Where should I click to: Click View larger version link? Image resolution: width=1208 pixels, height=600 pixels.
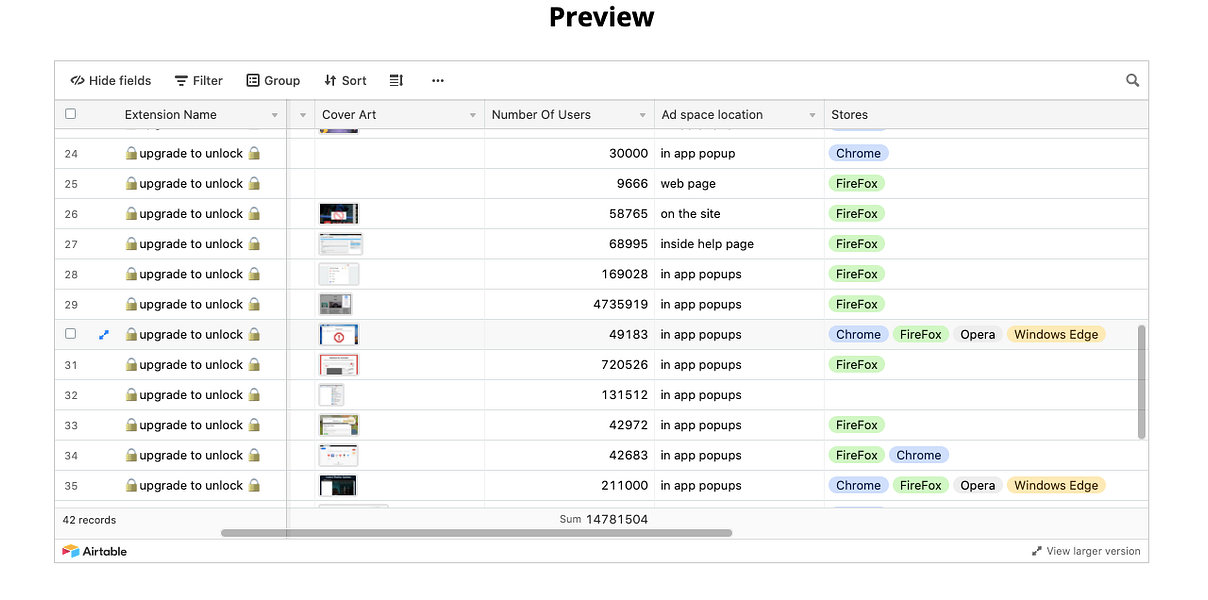coord(1086,551)
